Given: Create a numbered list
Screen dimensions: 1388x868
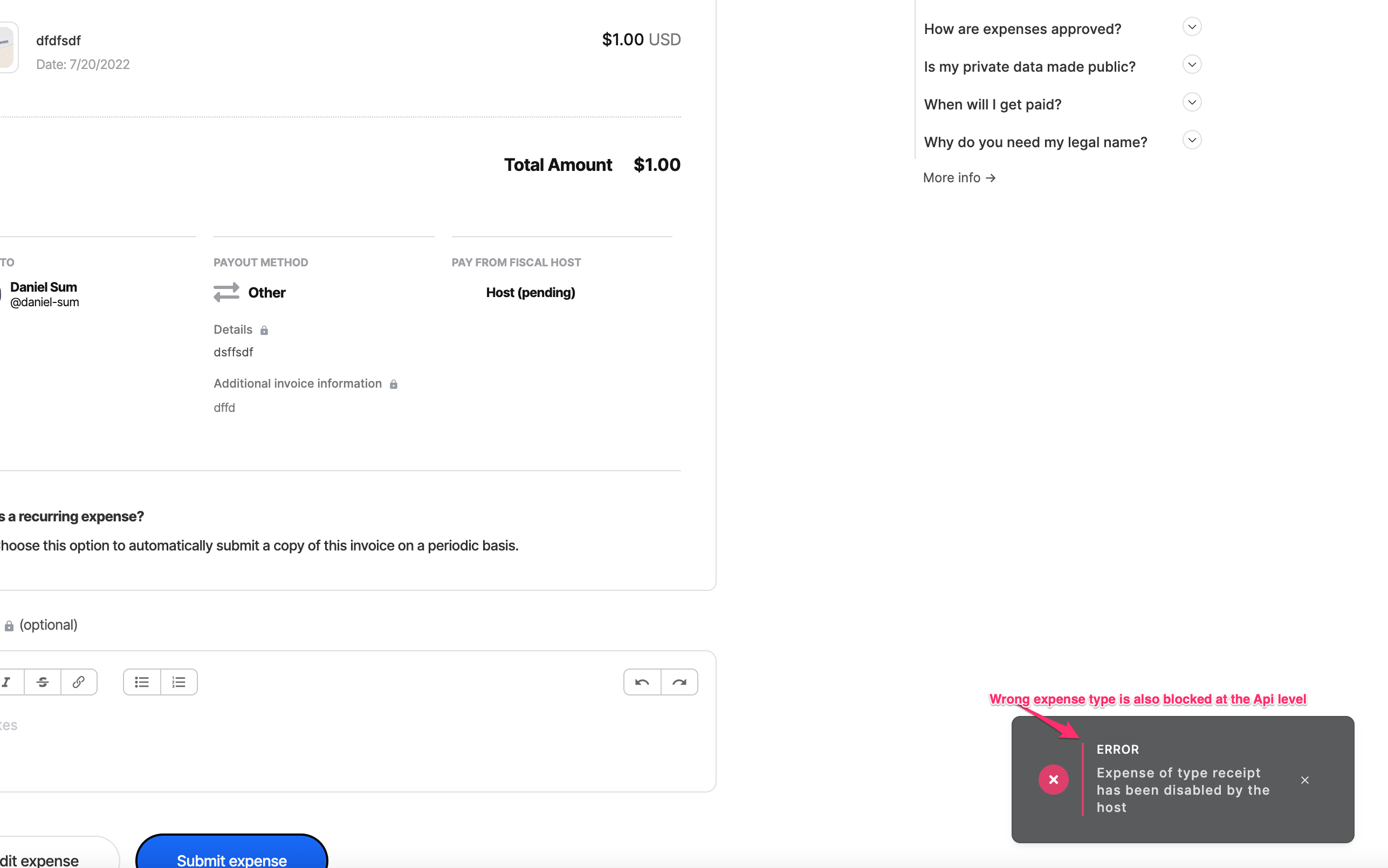Looking at the screenshot, I should pyautogui.click(x=179, y=682).
